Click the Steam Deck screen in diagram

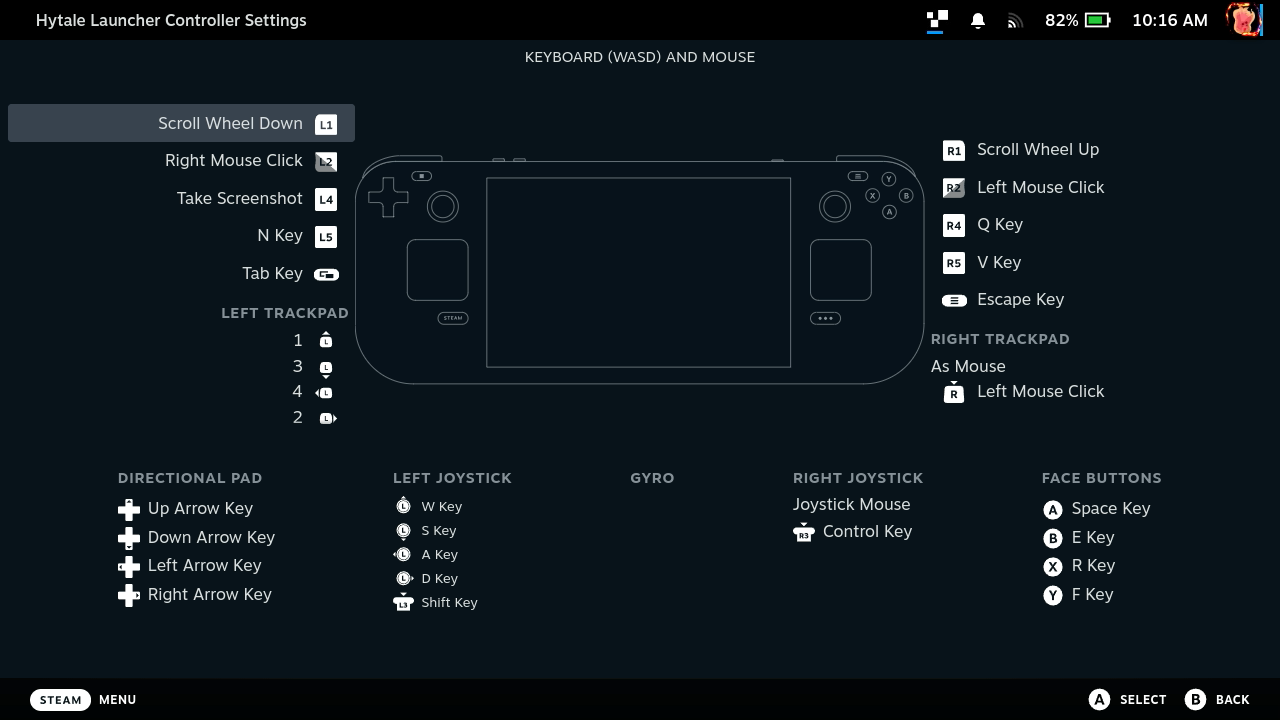(638, 272)
